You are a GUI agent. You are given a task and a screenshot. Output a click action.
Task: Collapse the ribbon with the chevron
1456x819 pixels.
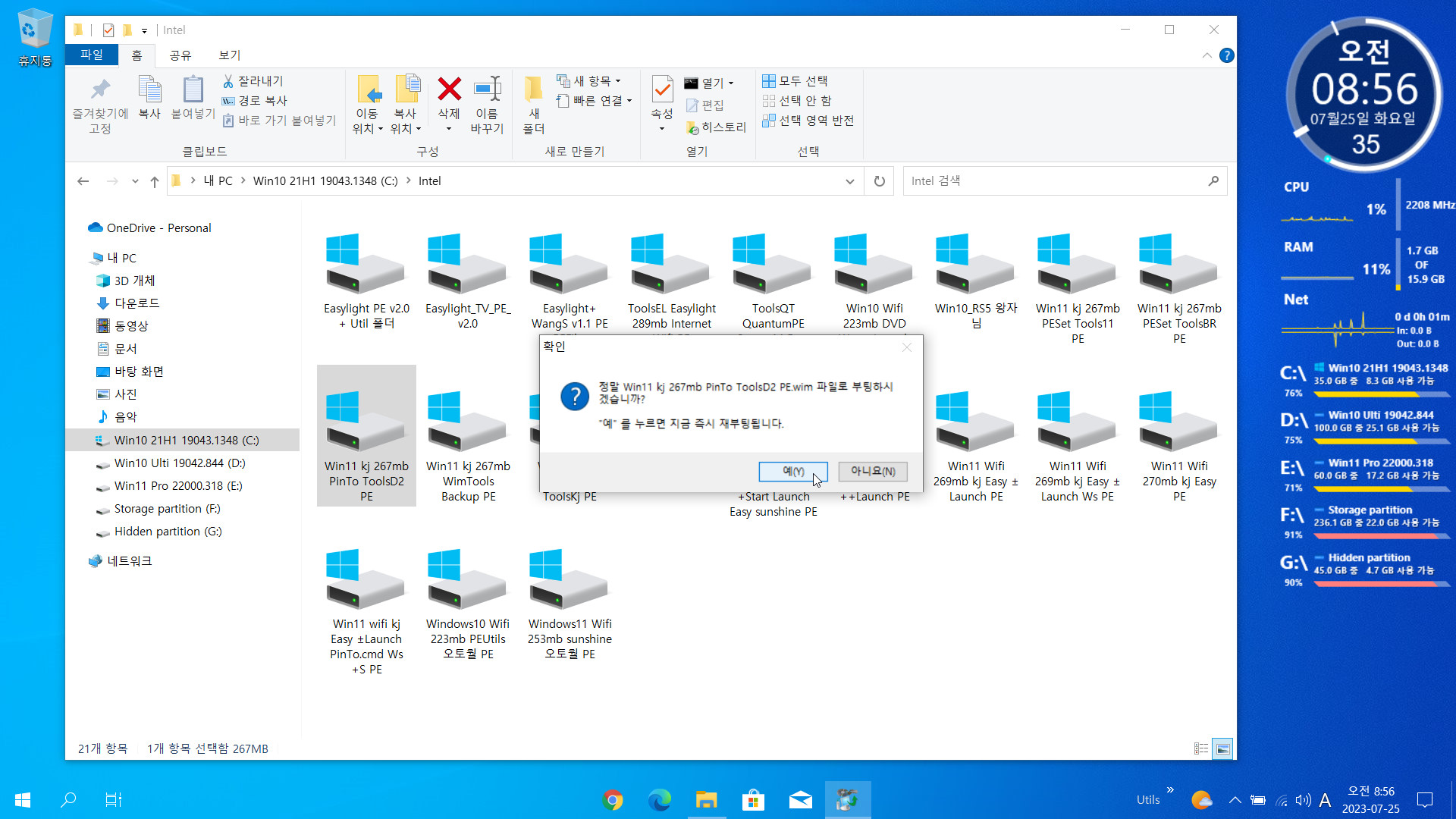(x=1207, y=55)
